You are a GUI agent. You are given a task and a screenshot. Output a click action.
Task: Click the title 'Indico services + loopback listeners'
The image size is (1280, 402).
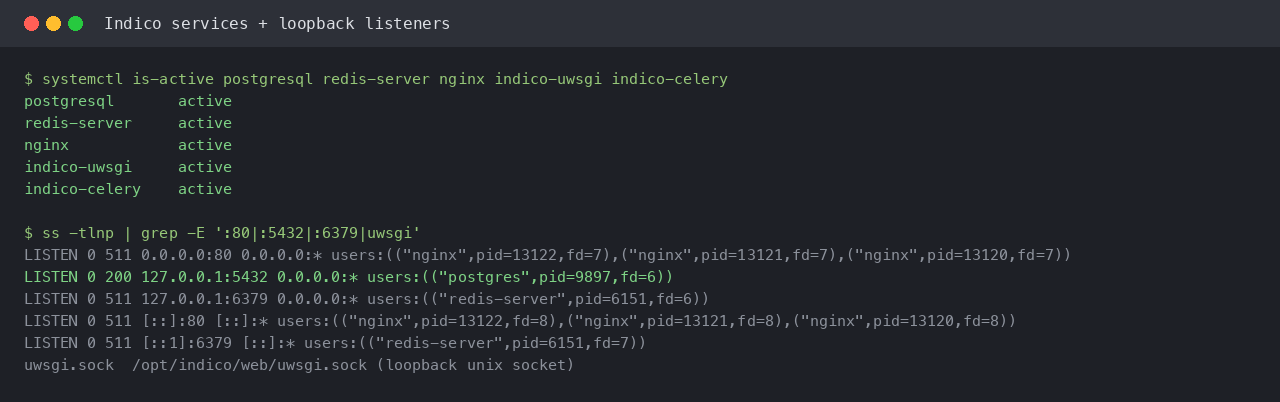point(277,23)
